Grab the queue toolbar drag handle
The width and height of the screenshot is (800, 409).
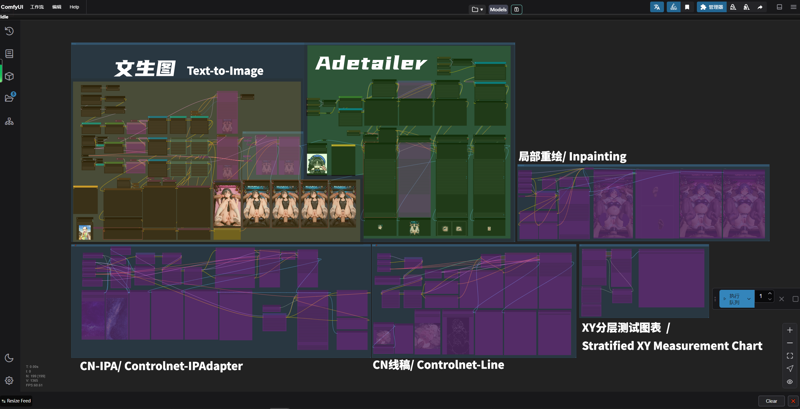click(716, 299)
